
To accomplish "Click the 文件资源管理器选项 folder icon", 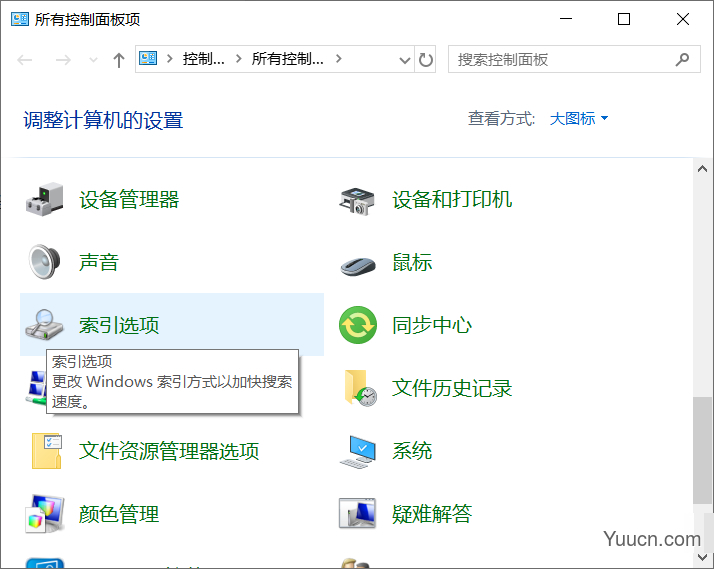I will coord(46,451).
